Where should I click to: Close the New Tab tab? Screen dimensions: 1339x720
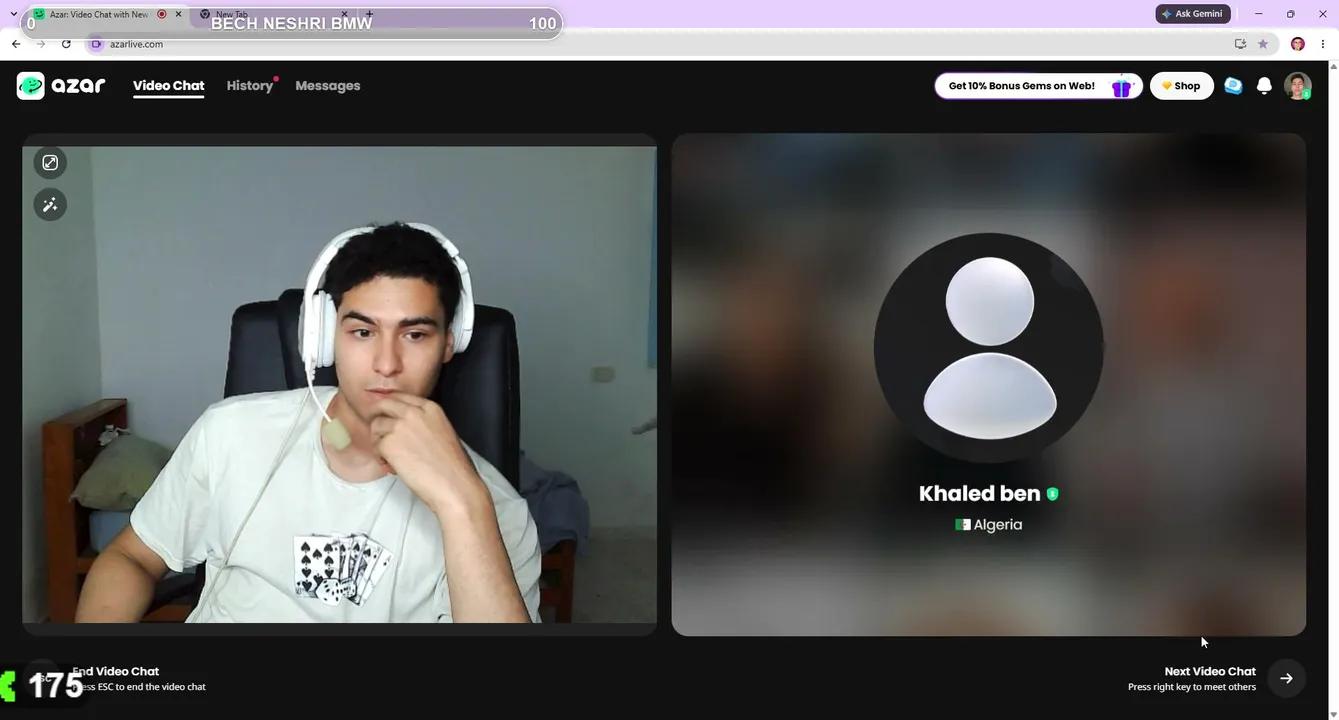tap(345, 14)
